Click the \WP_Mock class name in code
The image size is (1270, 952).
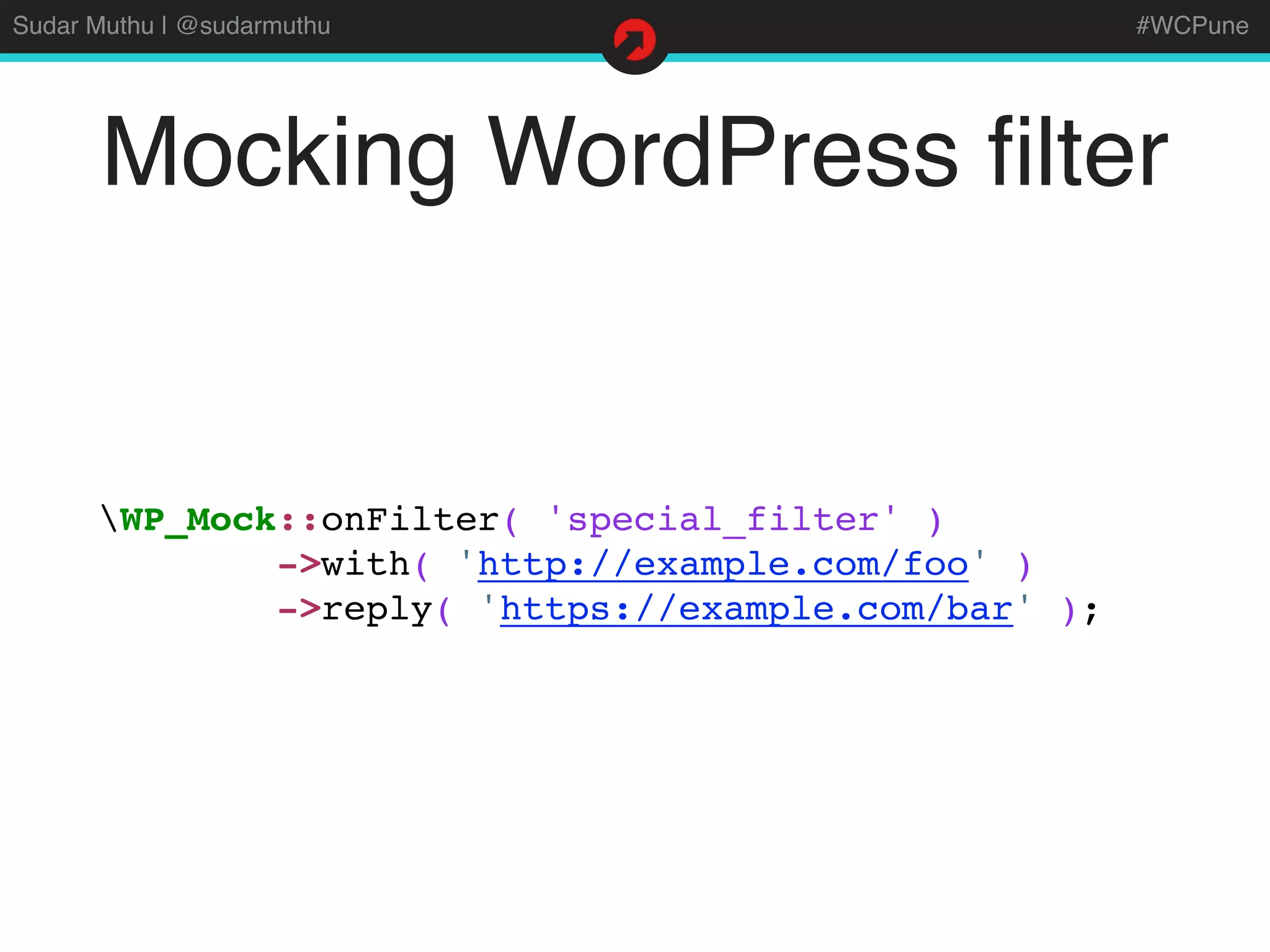(x=188, y=519)
